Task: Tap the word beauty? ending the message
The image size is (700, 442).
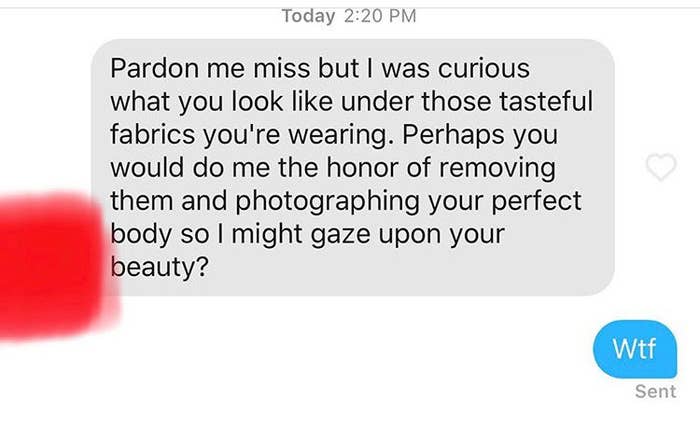Action: pos(159,267)
